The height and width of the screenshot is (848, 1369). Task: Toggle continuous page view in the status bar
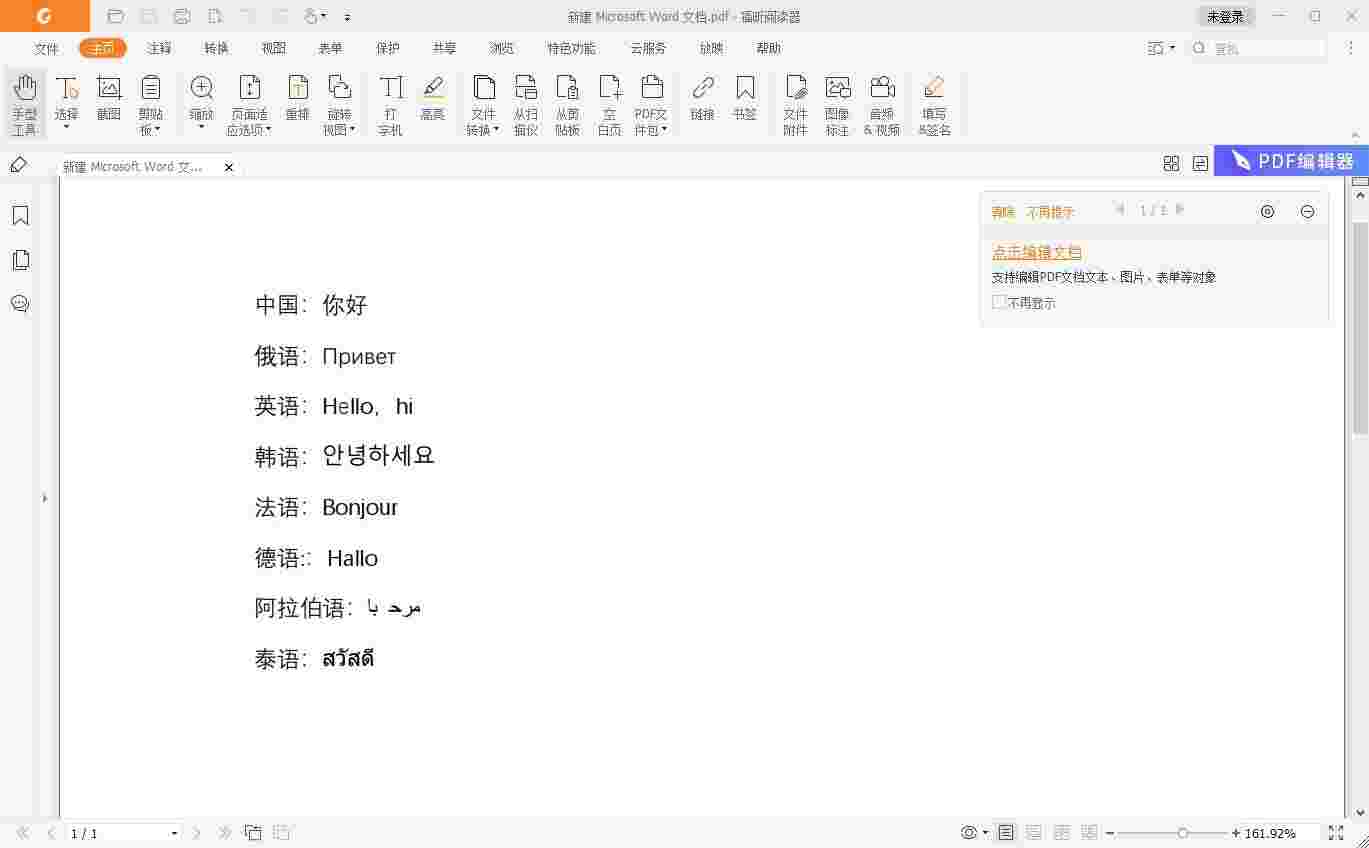point(1032,832)
